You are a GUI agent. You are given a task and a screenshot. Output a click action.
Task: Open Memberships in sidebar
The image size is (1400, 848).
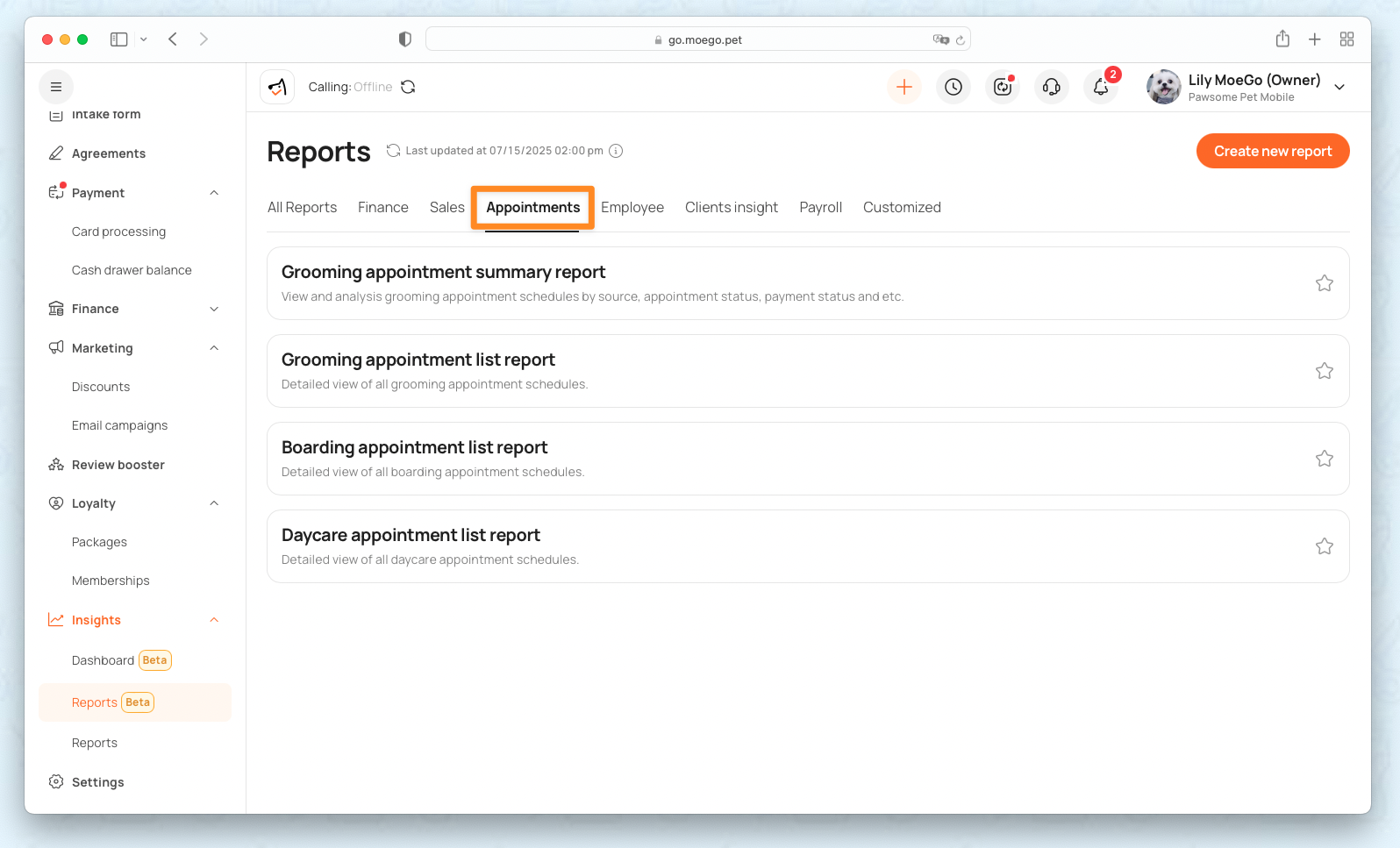tap(111, 581)
